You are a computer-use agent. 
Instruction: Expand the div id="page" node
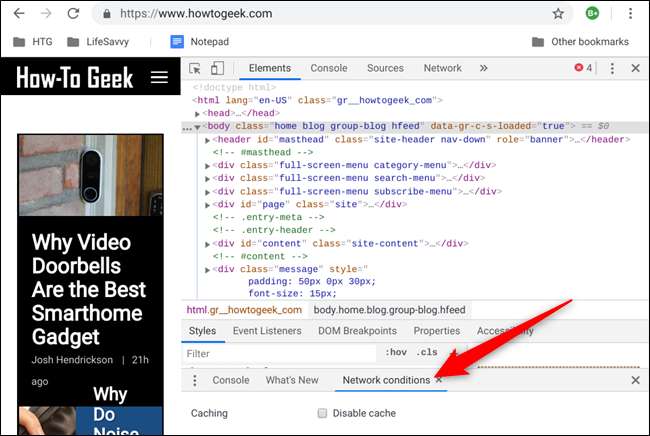pyautogui.click(x=208, y=204)
